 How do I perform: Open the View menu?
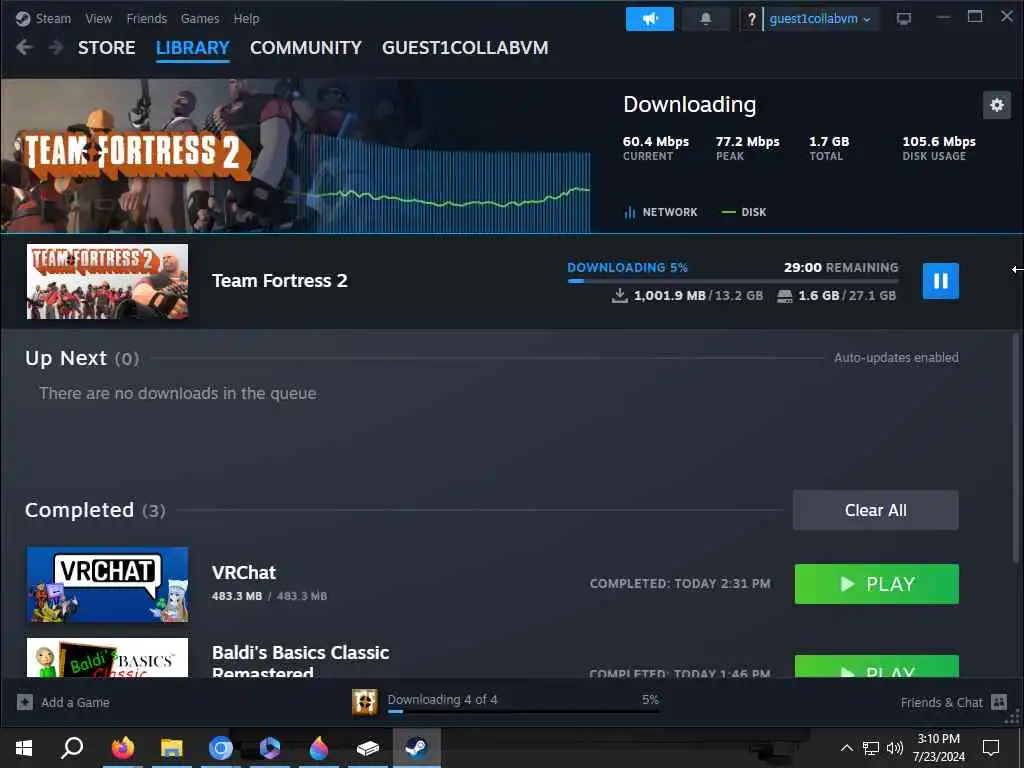tap(99, 18)
